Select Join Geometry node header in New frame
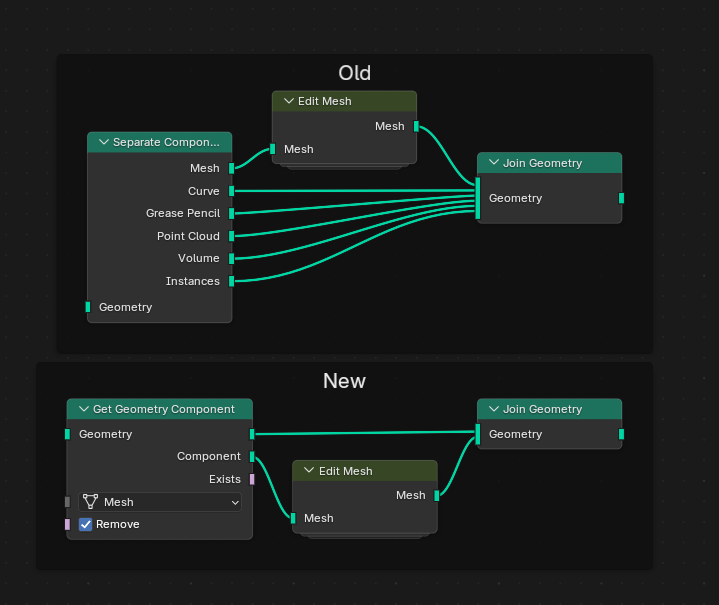The height and width of the screenshot is (605, 719). [x=549, y=409]
